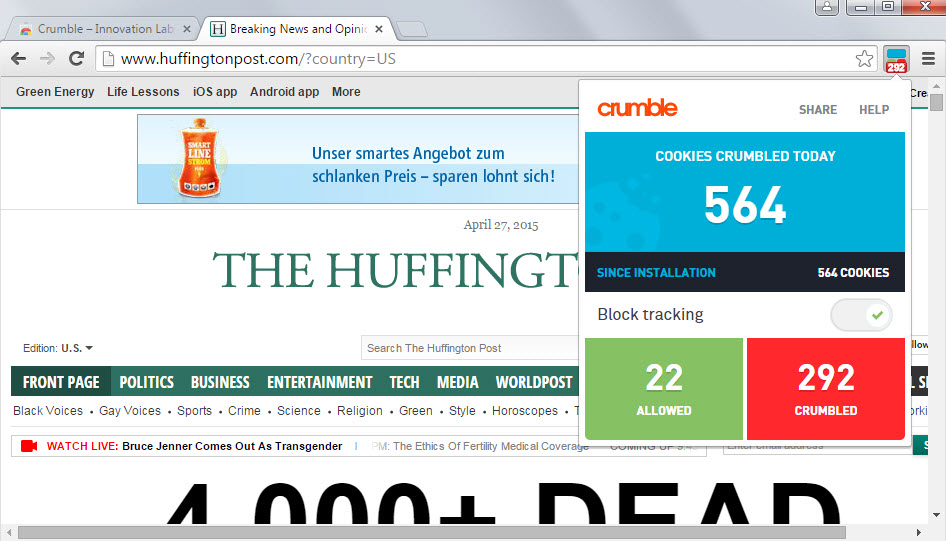
Task: Open a new tab button
Action: click(x=413, y=29)
